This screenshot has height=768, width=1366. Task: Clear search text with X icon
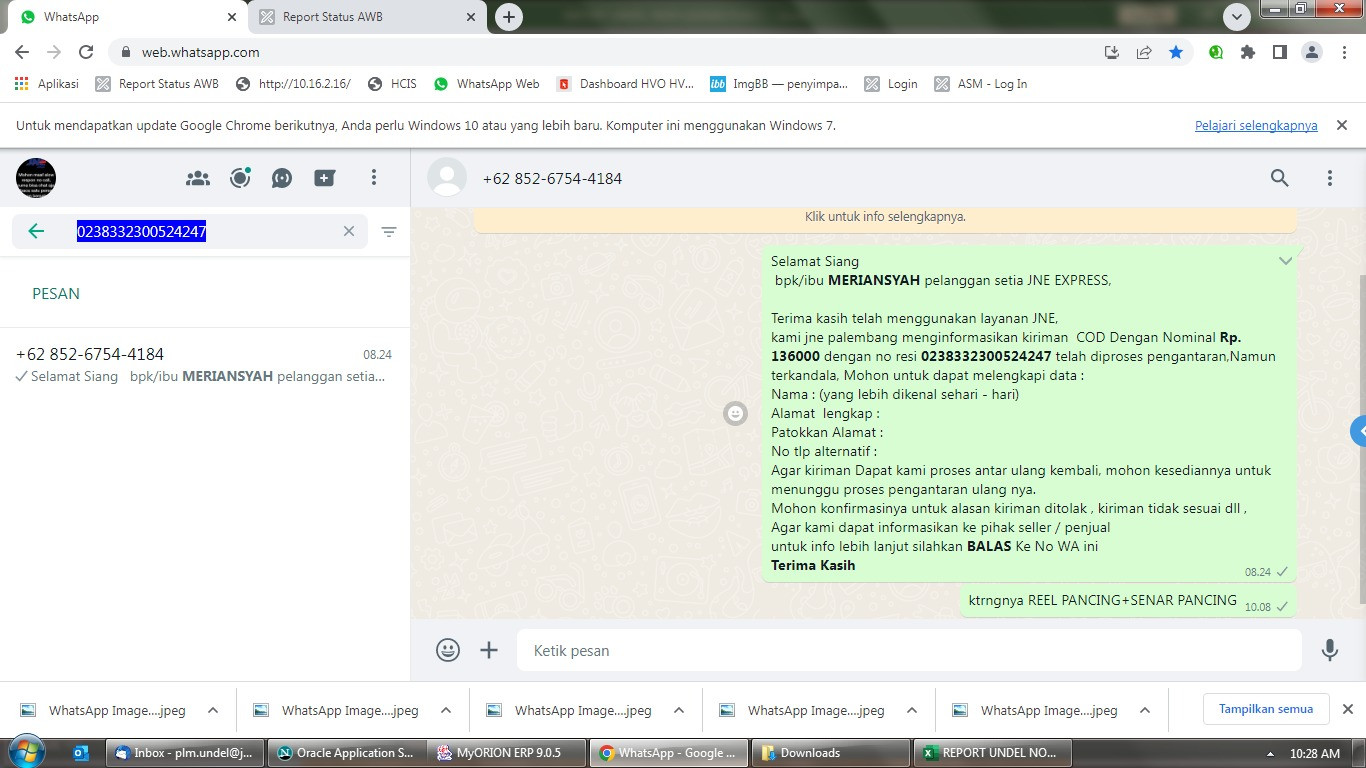[x=349, y=231]
